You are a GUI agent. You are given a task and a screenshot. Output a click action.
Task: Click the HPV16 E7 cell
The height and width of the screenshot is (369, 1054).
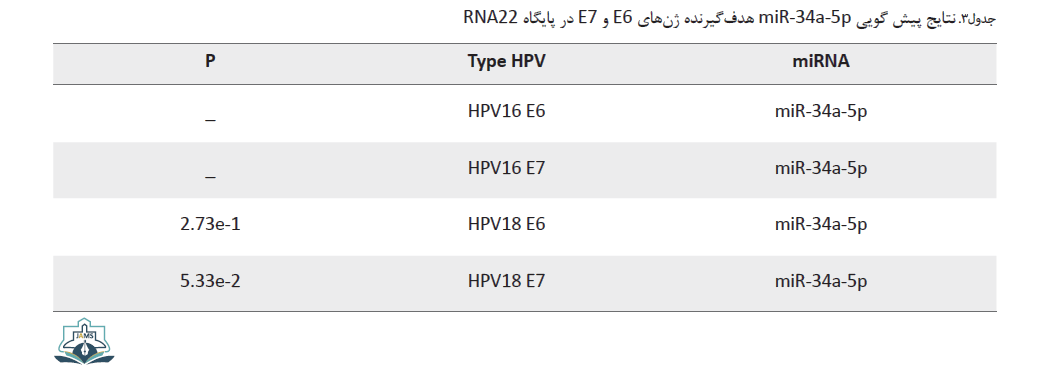pyautogui.click(x=506, y=168)
